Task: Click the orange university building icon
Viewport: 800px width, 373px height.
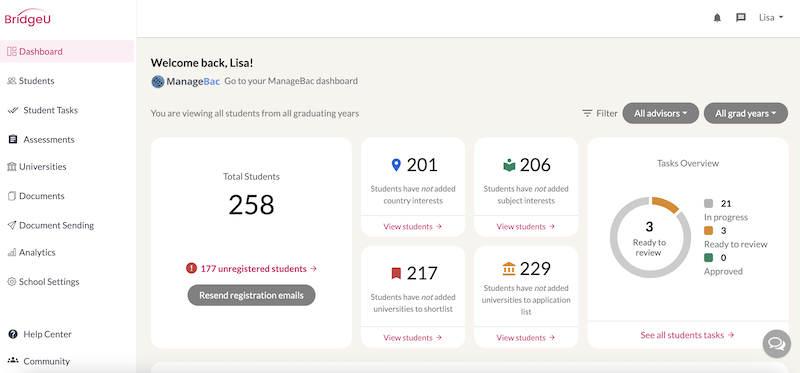Action: tap(509, 268)
